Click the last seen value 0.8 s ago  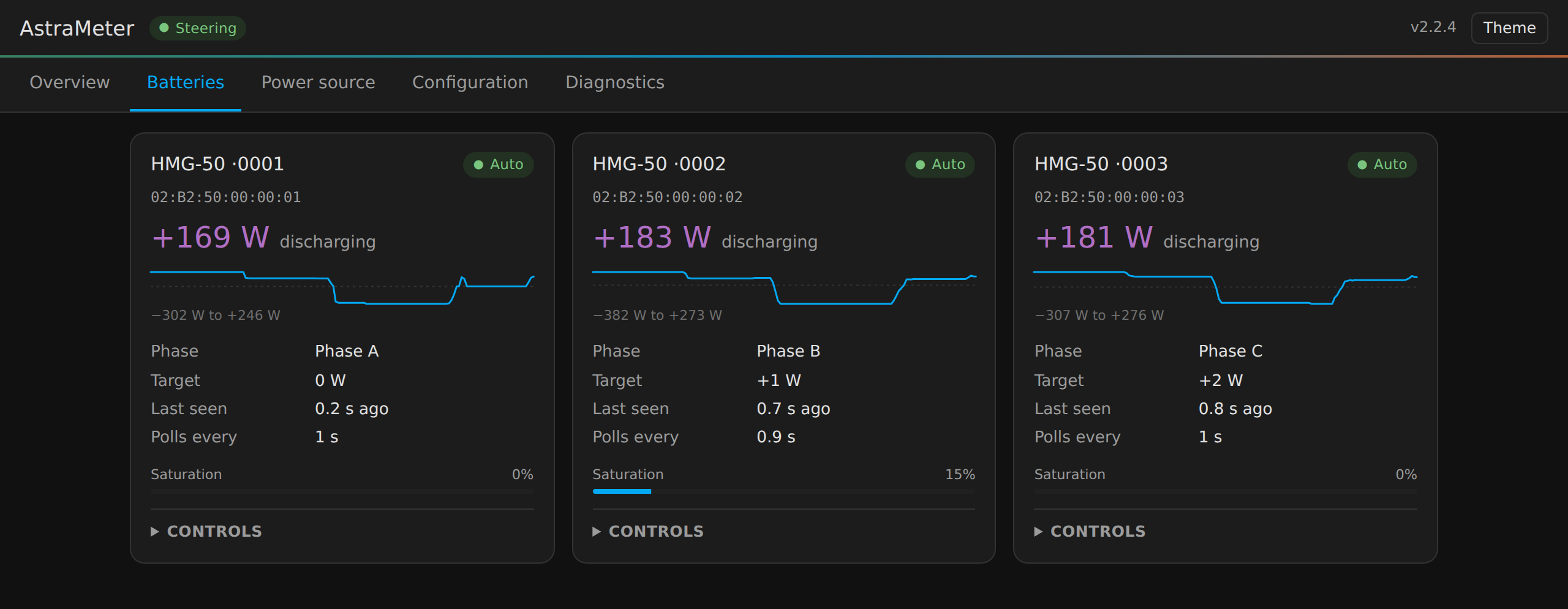pyautogui.click(x=1235, y=409)
